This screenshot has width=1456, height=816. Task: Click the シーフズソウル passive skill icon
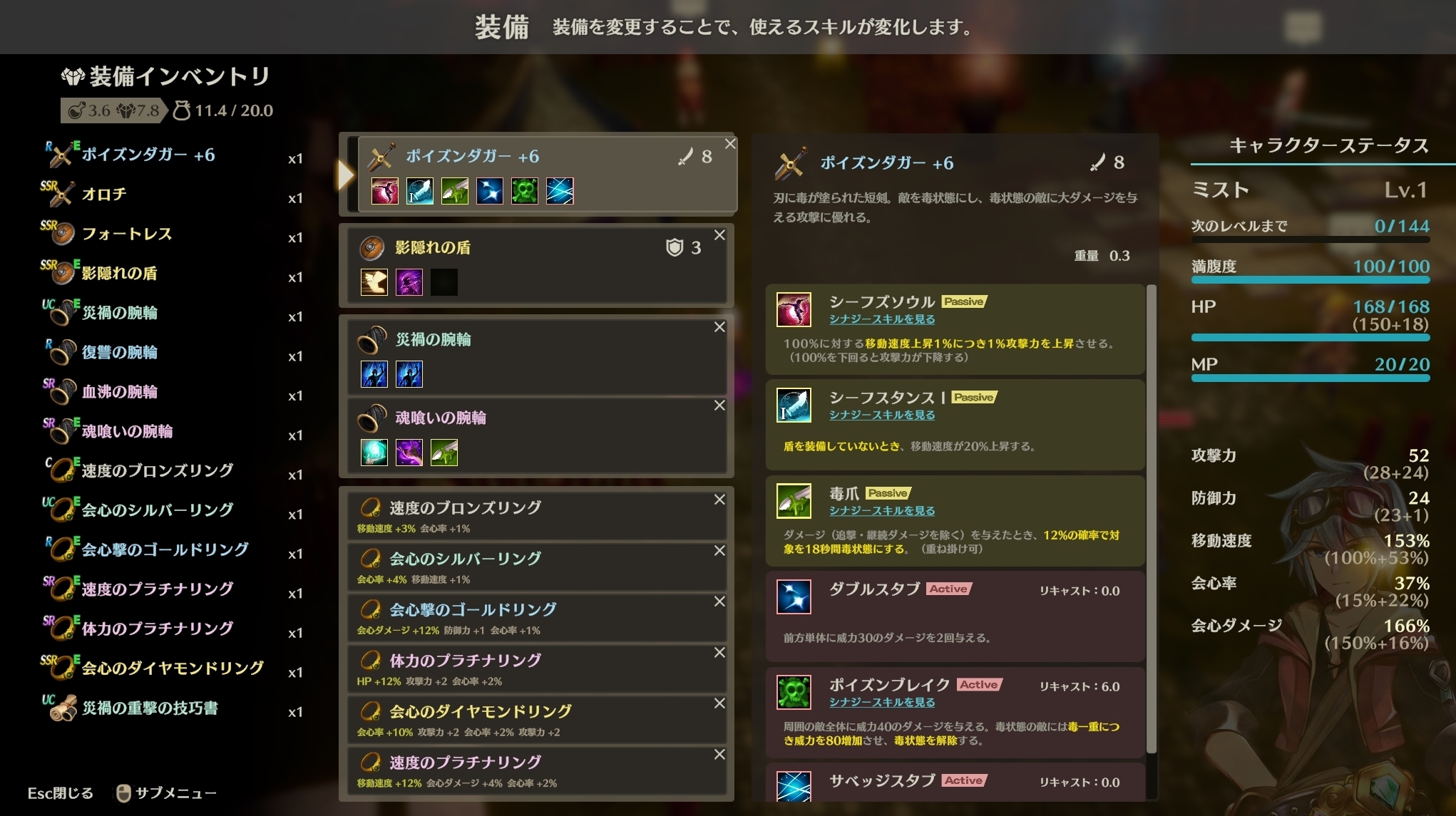click(794, 309)
